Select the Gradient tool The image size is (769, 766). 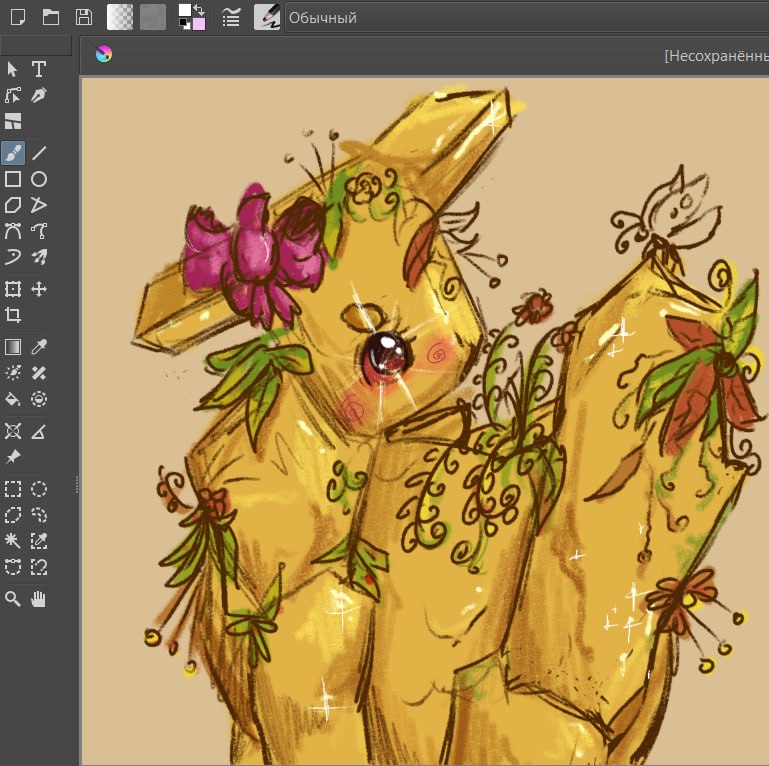(13, 347)
